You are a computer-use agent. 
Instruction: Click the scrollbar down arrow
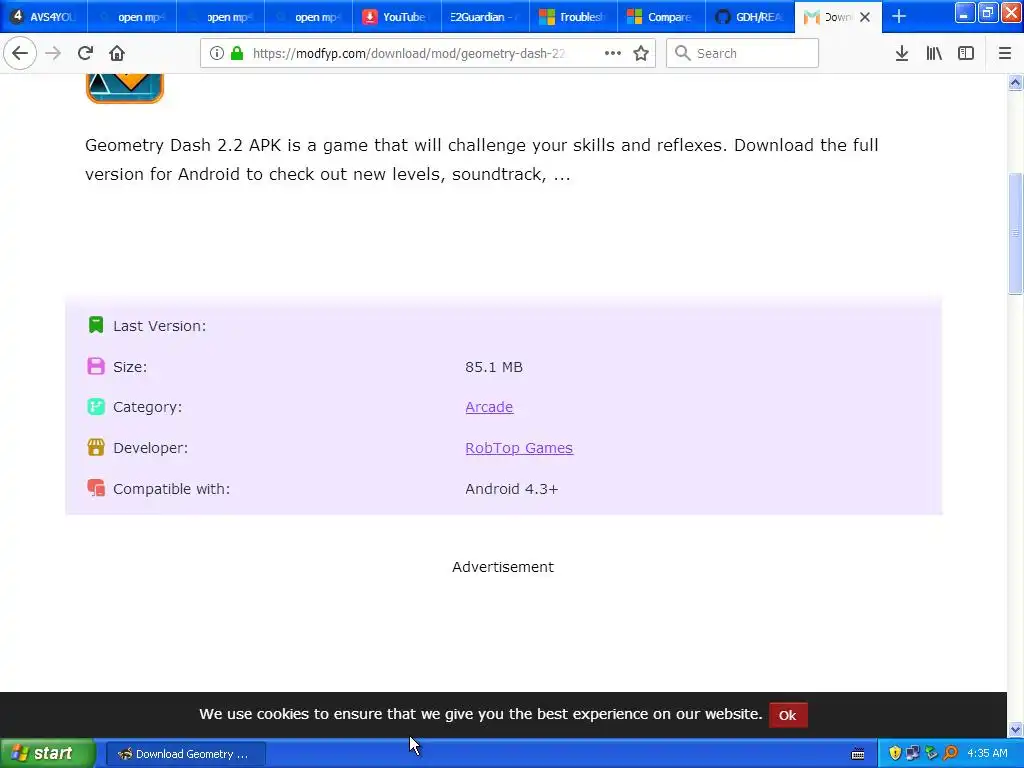[1015, 729]
